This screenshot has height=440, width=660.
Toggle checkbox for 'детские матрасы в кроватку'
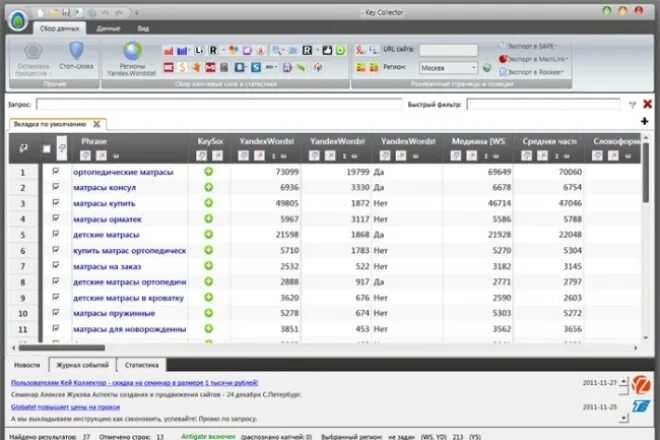(56, 297)
